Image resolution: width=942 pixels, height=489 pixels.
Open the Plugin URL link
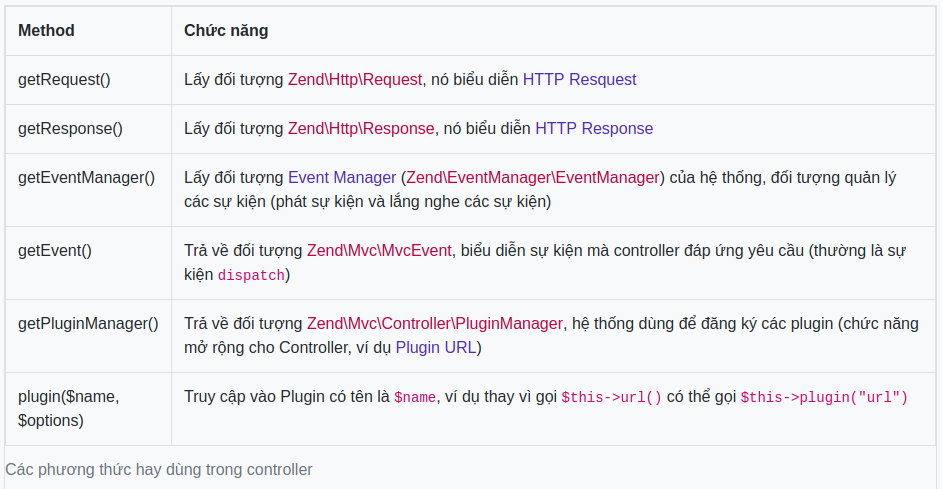(x=436, y=348)
